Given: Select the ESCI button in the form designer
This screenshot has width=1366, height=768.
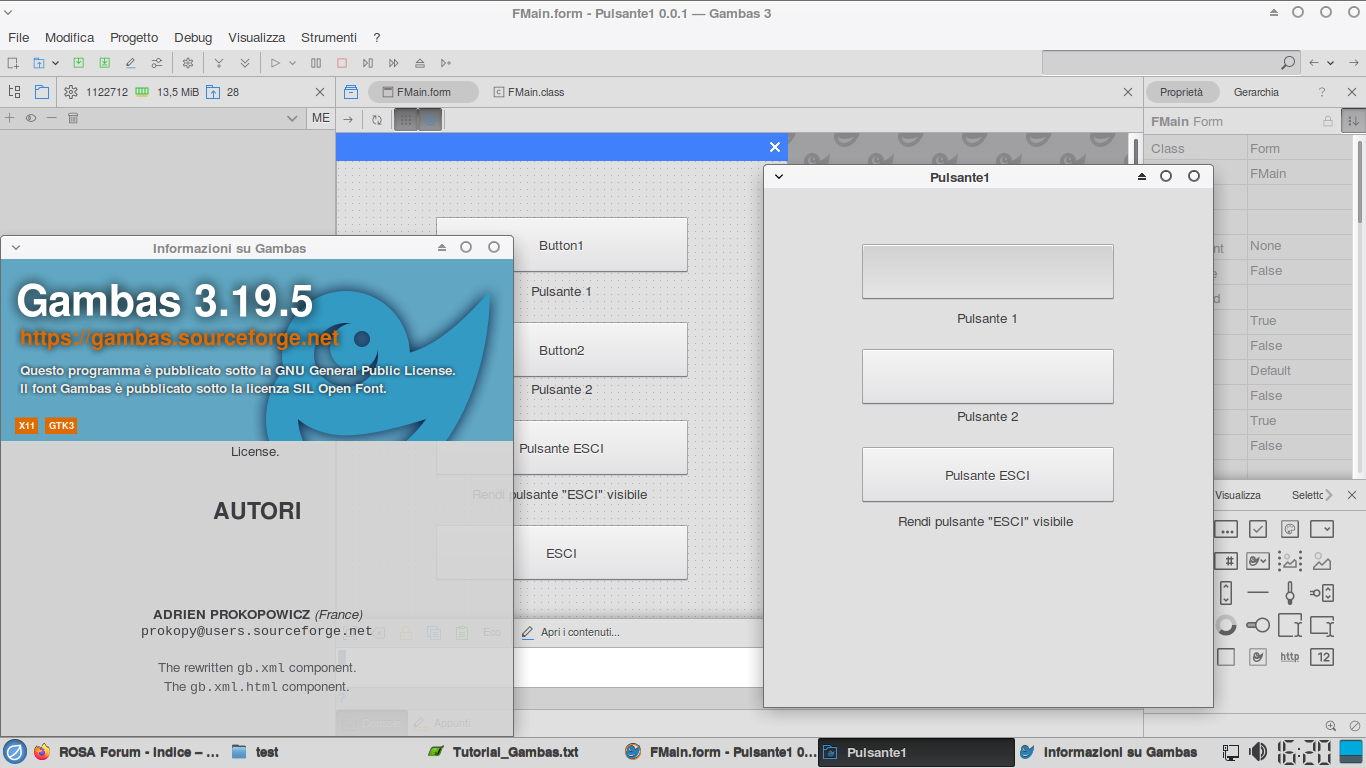Looking at the screenshot, I should click(561, 553).
